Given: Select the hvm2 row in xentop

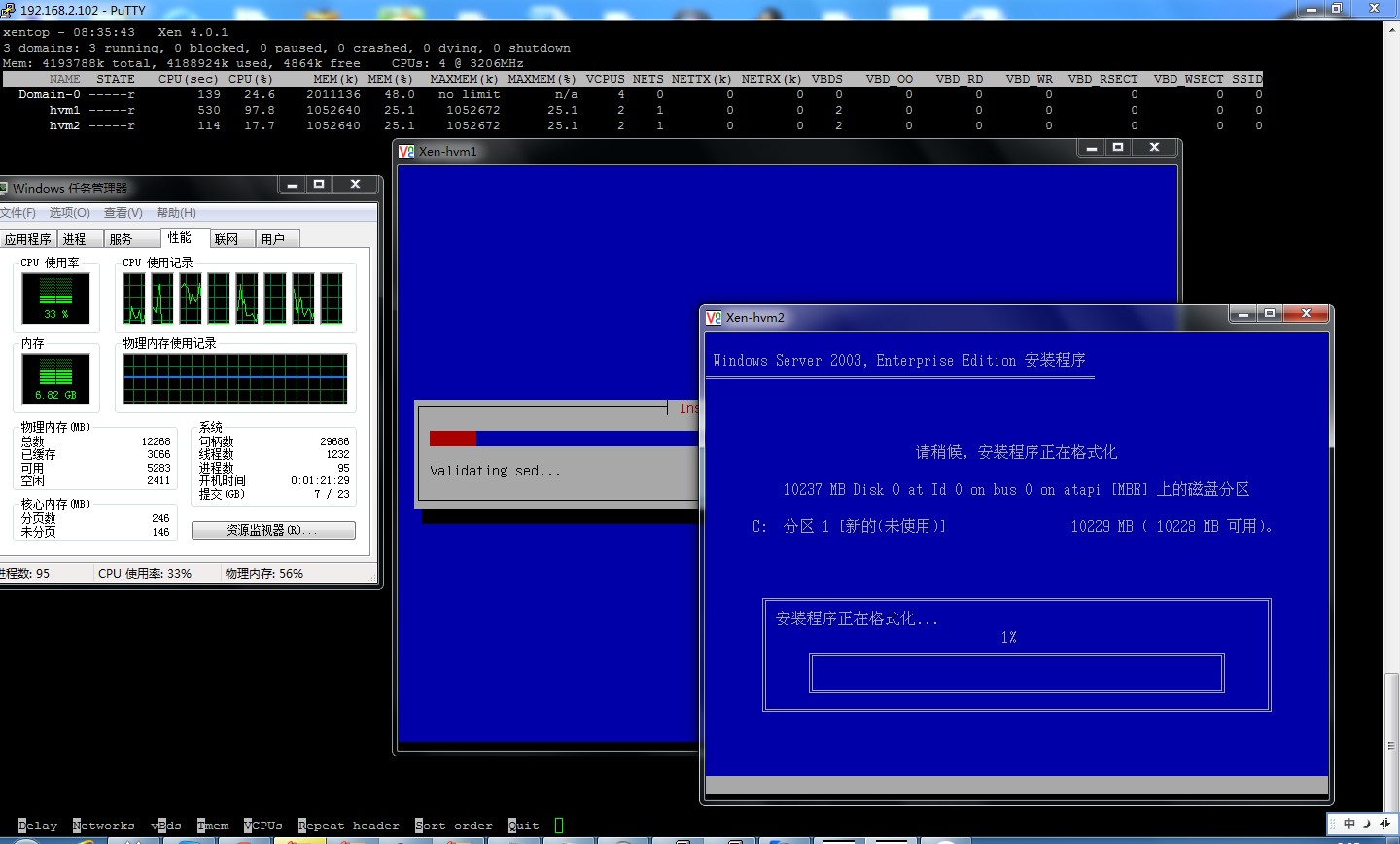Looking at the screenshot, I should (632, 125).
